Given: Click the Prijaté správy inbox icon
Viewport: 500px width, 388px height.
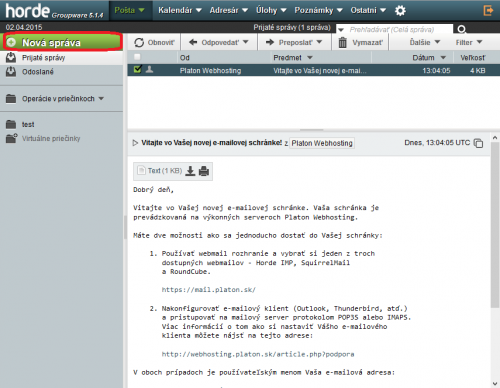Looking at the screenshot, I should (11, 57).
